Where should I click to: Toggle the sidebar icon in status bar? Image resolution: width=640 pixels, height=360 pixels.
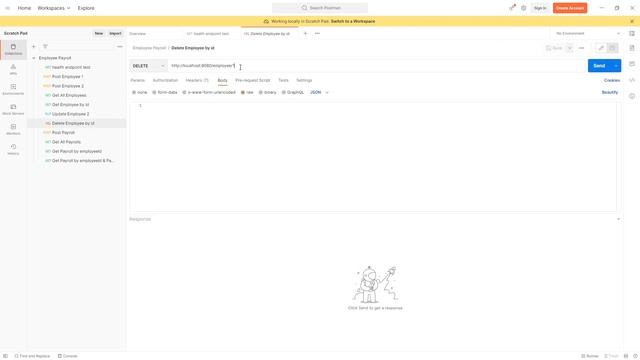coord(5,356)
